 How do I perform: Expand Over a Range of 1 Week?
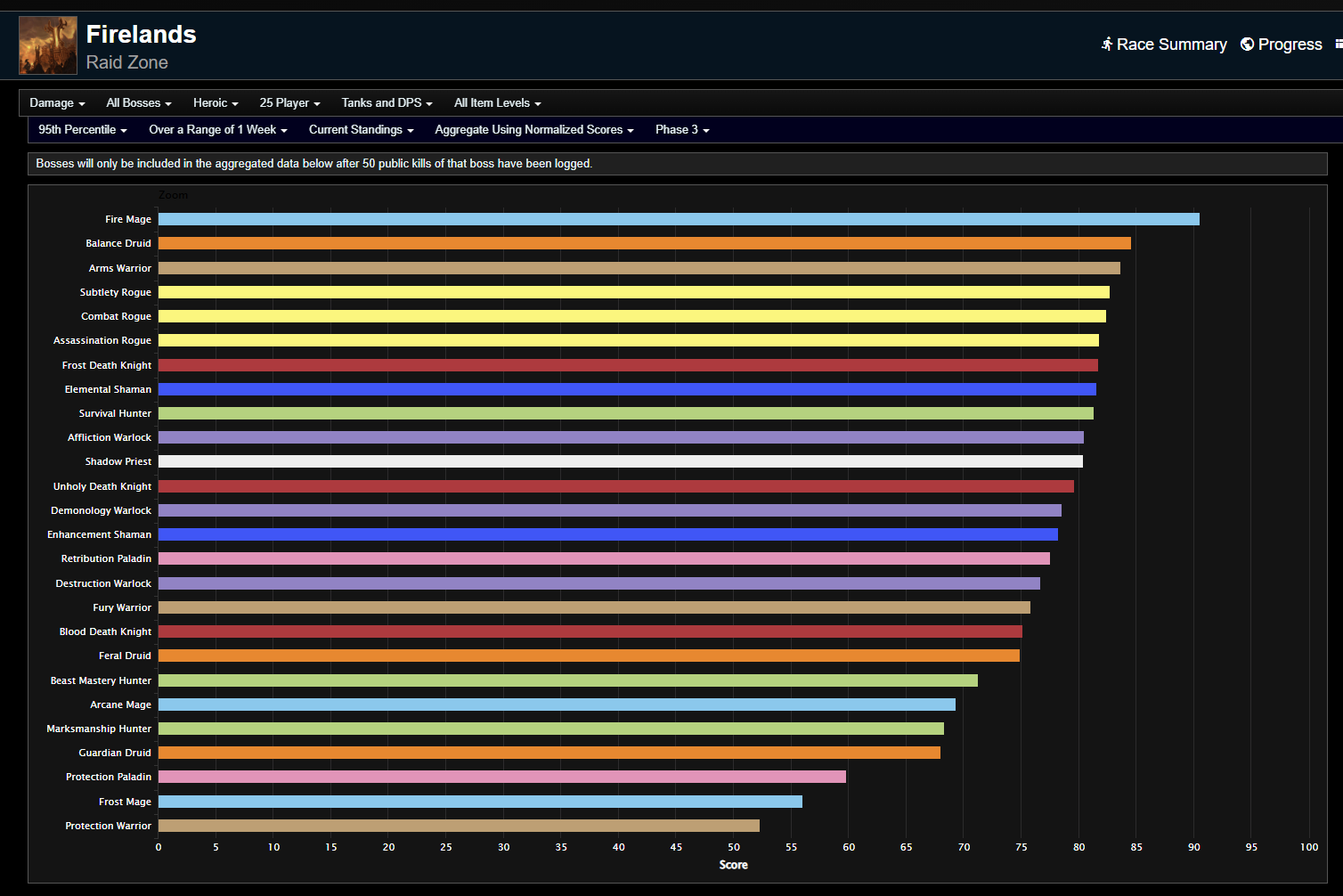click(x=218, y=129)
